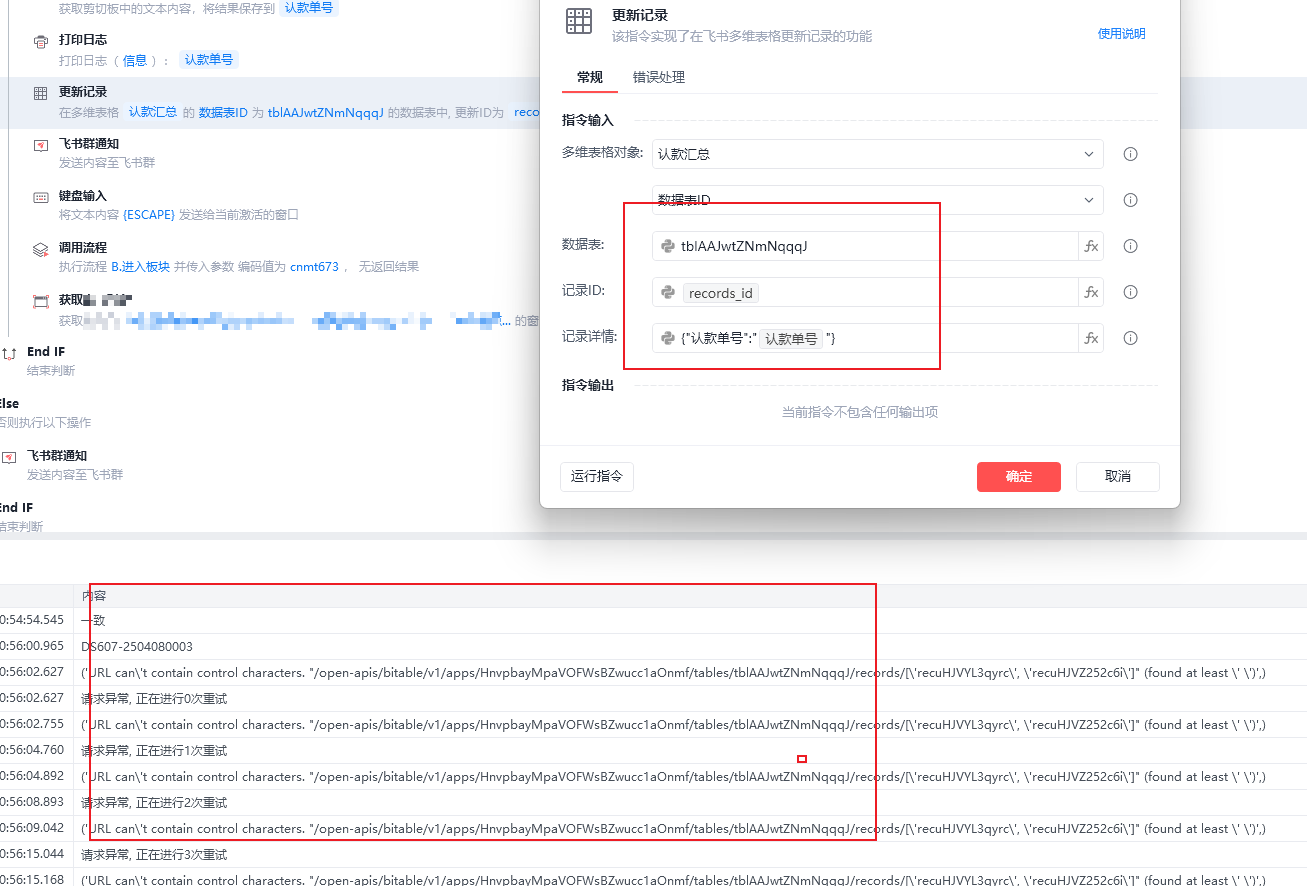
Task: Click the printer icon of 打印日志 step
Action: coord(41,42)
